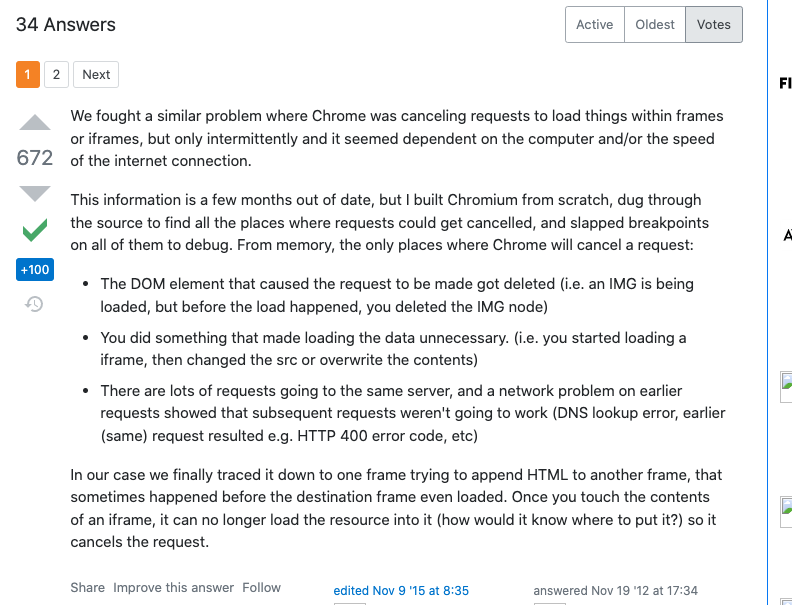
Task: Click the 34 Answers heading
Action: [66, 25]
